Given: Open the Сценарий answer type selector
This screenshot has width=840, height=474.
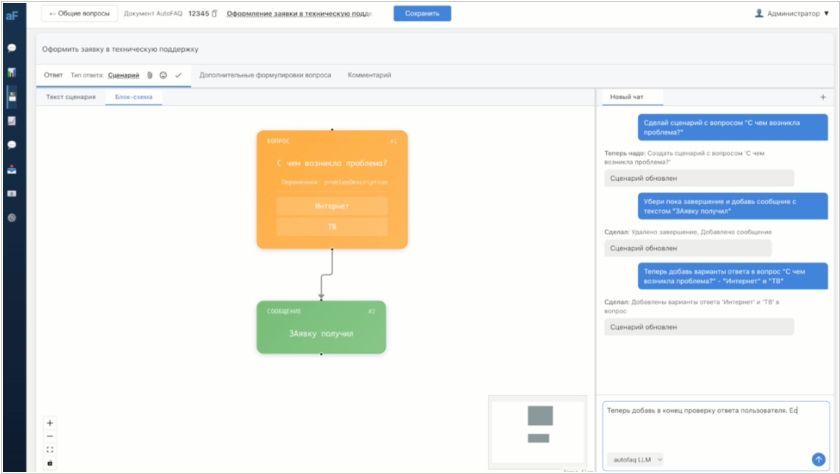Looking at the screenshot, I should (x=124, y=75).
